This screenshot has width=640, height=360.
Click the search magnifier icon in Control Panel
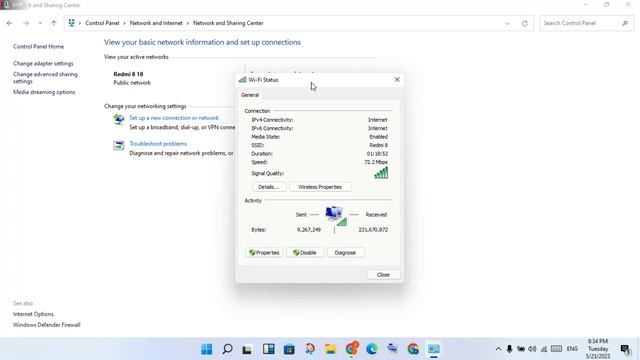tap(625, 23)
